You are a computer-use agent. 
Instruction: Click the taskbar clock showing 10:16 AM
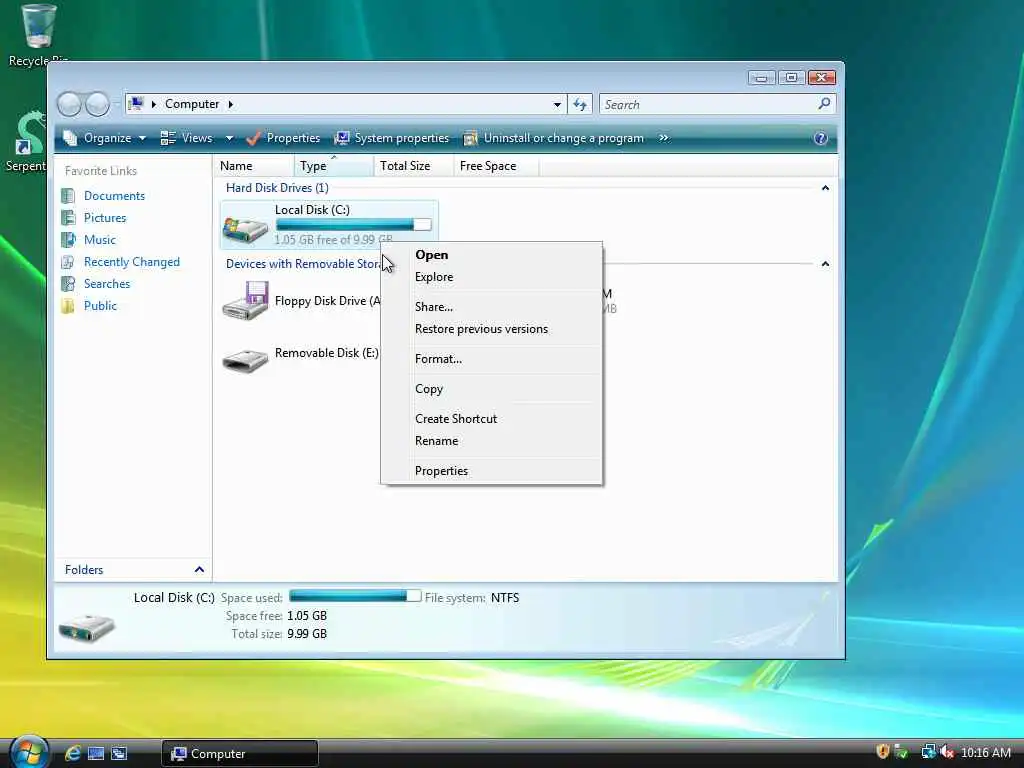click(986, 753)
